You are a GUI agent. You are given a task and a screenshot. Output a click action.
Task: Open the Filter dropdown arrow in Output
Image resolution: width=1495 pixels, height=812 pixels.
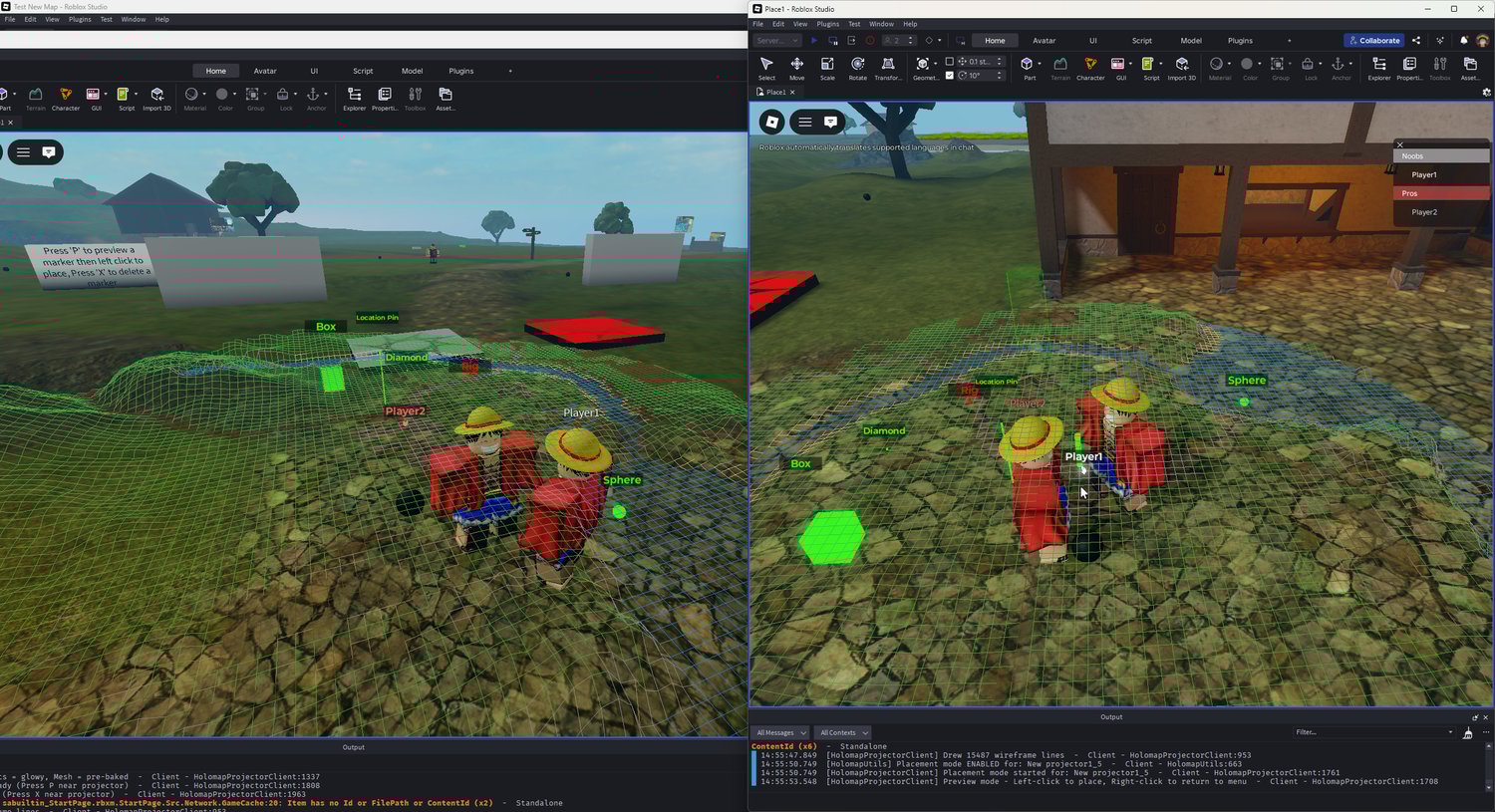pyautogui.click(x=1450, y=732)
